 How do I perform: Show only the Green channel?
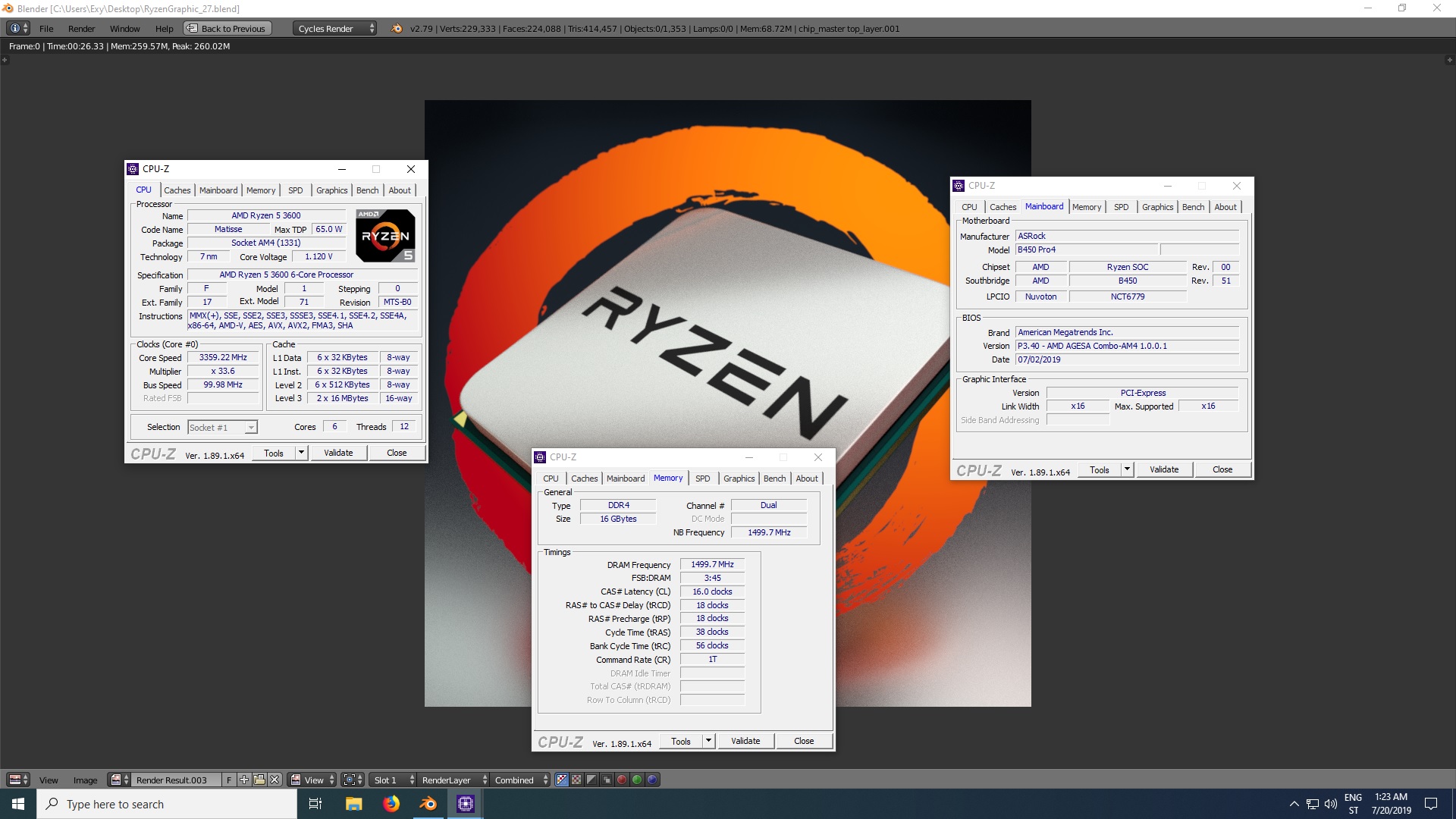coord(637,780)
